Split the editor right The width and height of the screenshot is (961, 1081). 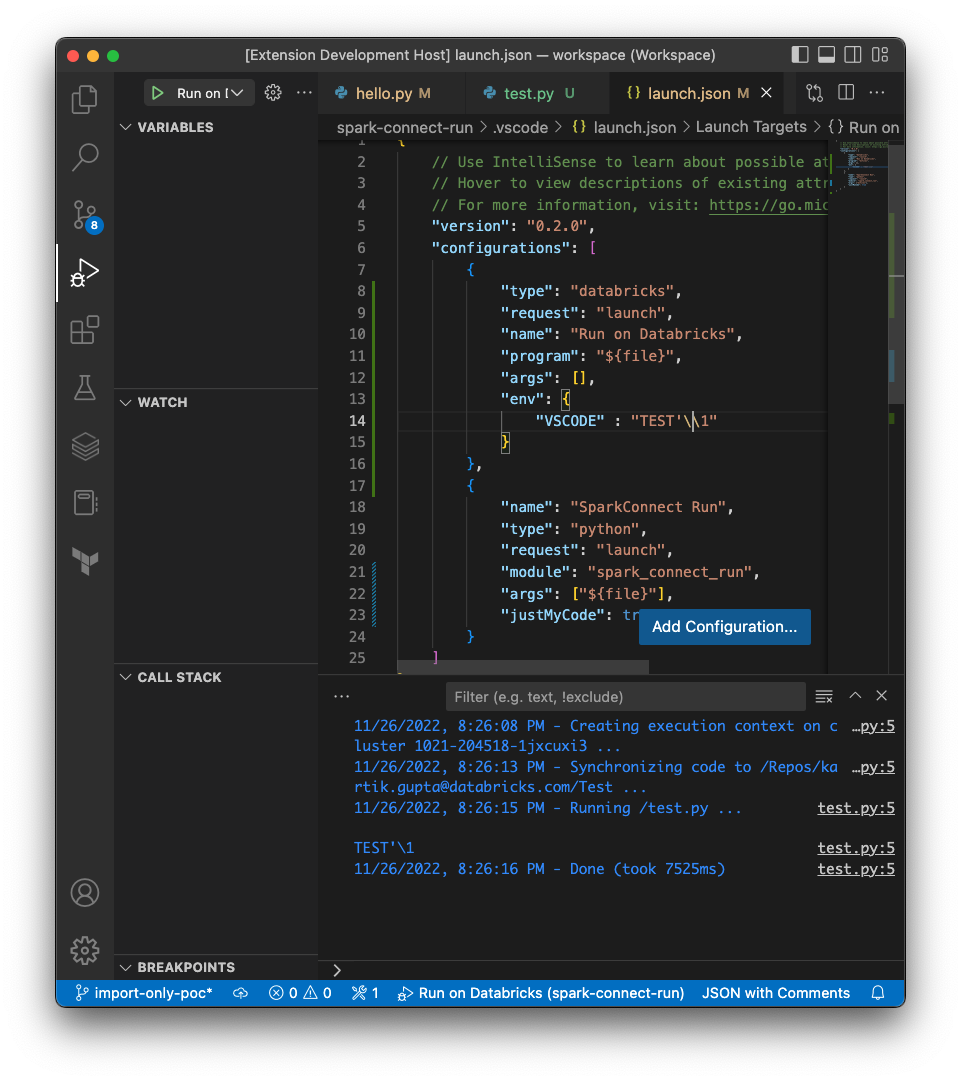[846, 92]
